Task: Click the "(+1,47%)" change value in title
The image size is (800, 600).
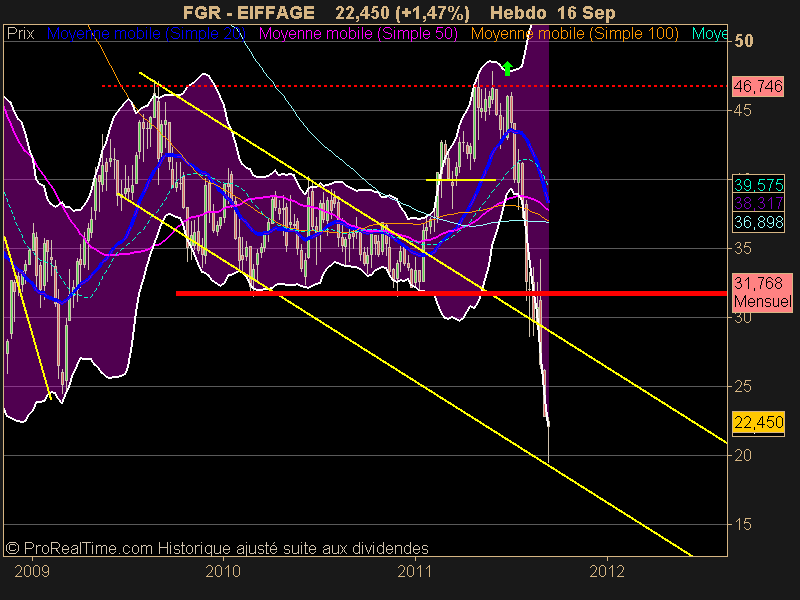Action: coord(432,12)
